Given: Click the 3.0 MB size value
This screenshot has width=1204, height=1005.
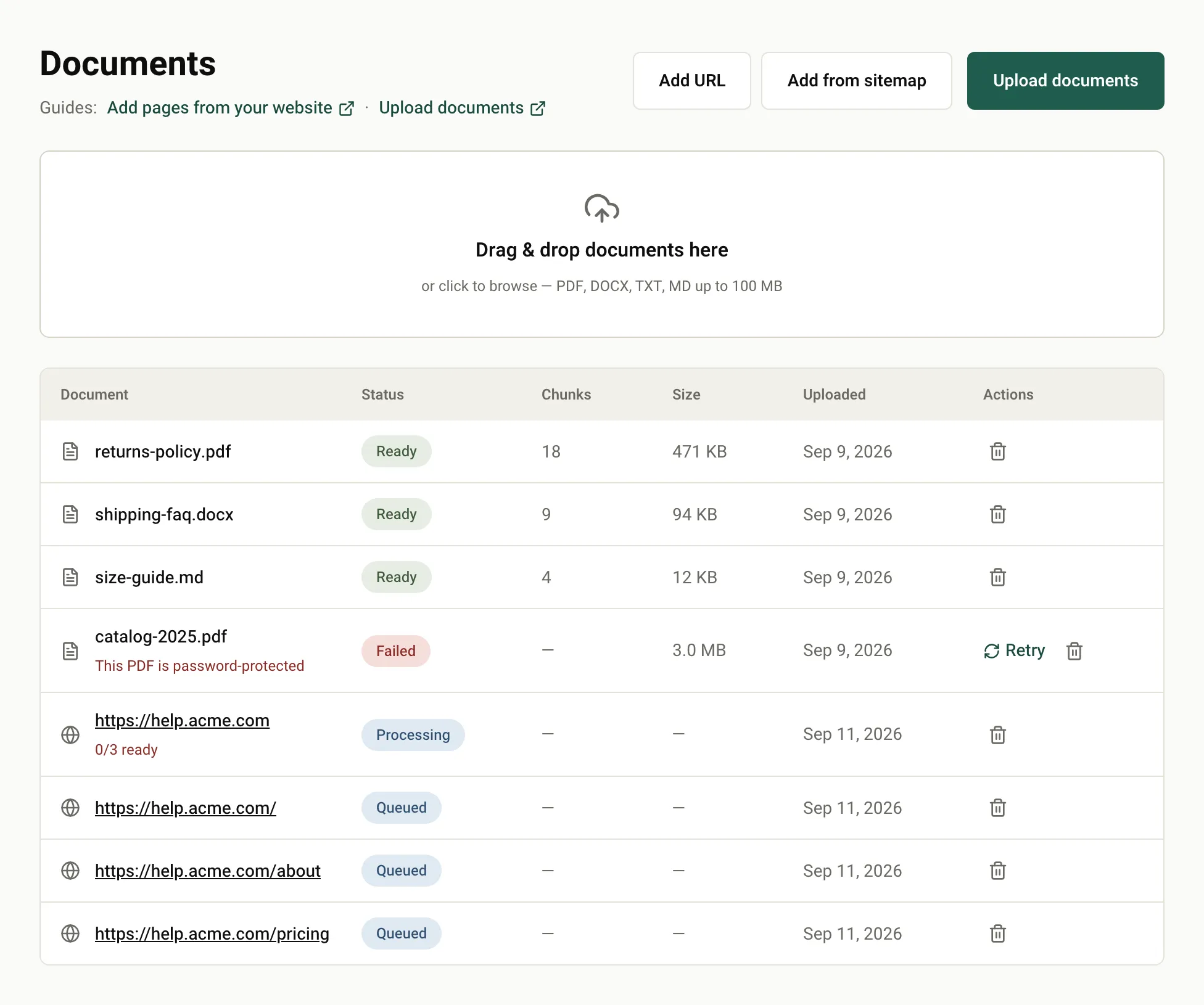Looking at the screenshot, I should tap(699, 650).
